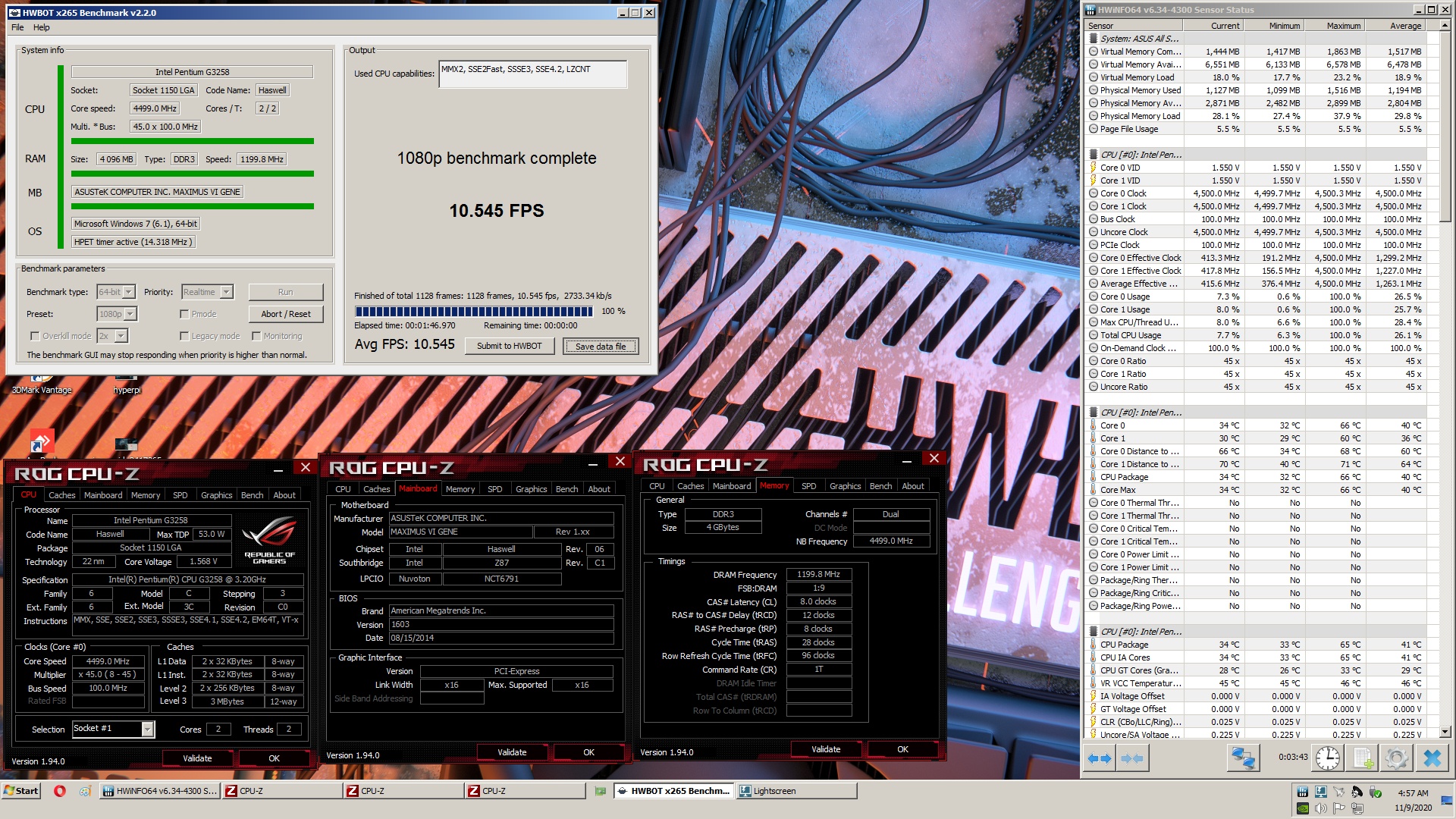Click the benchmark progress bar at 100%

pos(474,311)
